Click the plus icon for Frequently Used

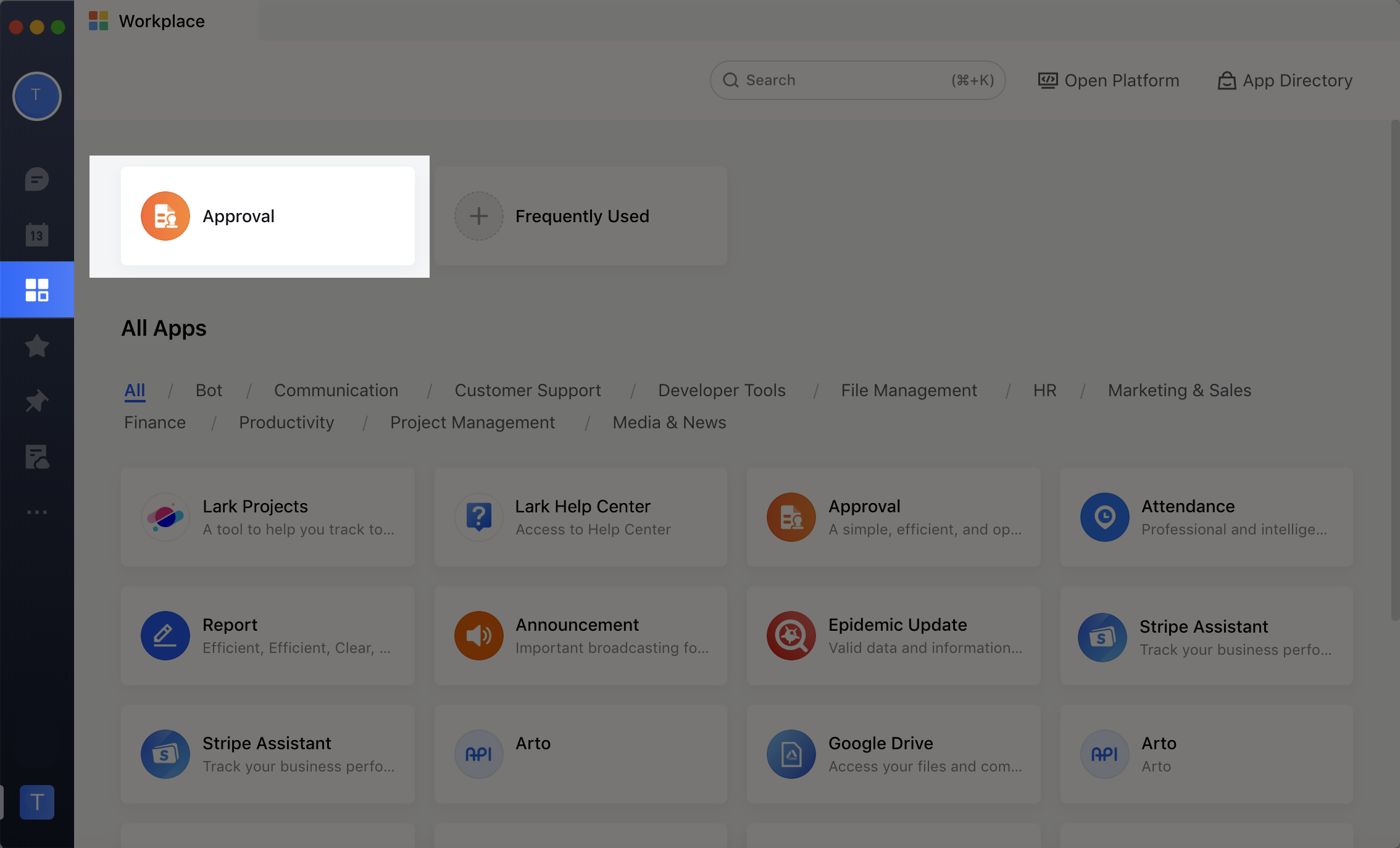[x=478, y=216]
